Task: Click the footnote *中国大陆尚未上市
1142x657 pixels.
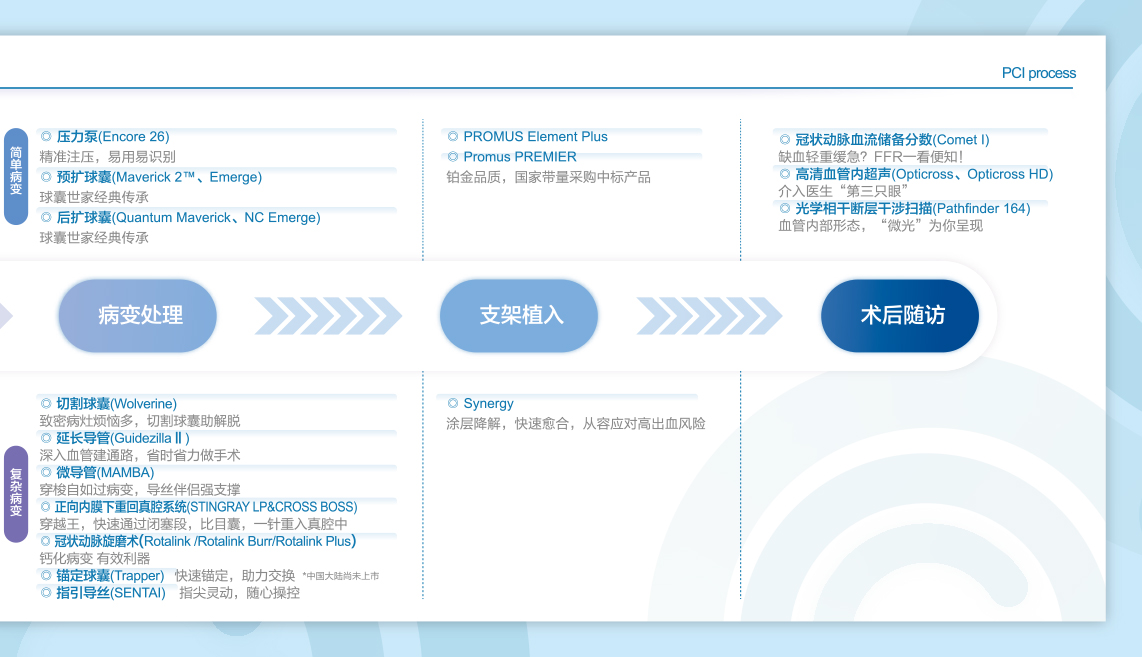Action: (341, 576)
